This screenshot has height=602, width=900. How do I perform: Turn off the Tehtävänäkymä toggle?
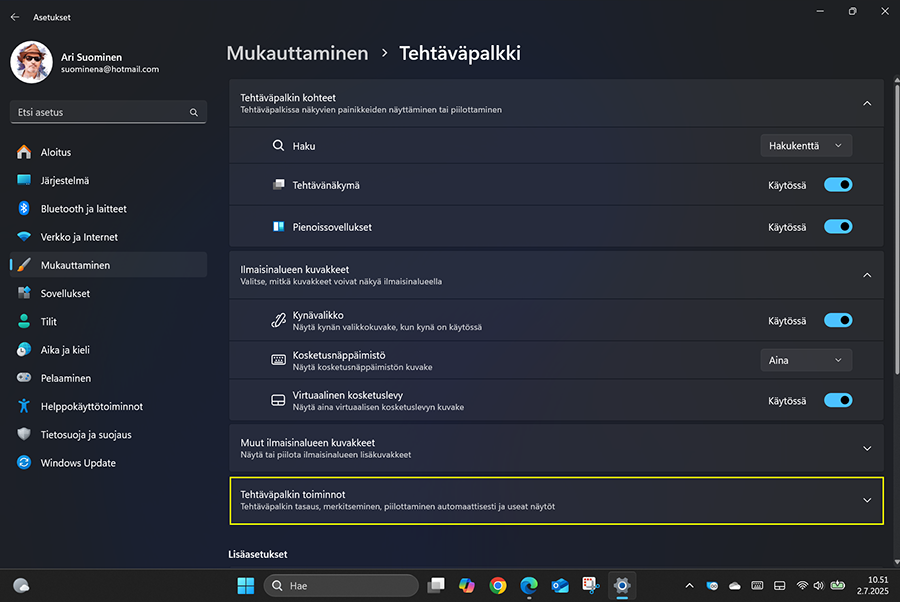(838, 185)
